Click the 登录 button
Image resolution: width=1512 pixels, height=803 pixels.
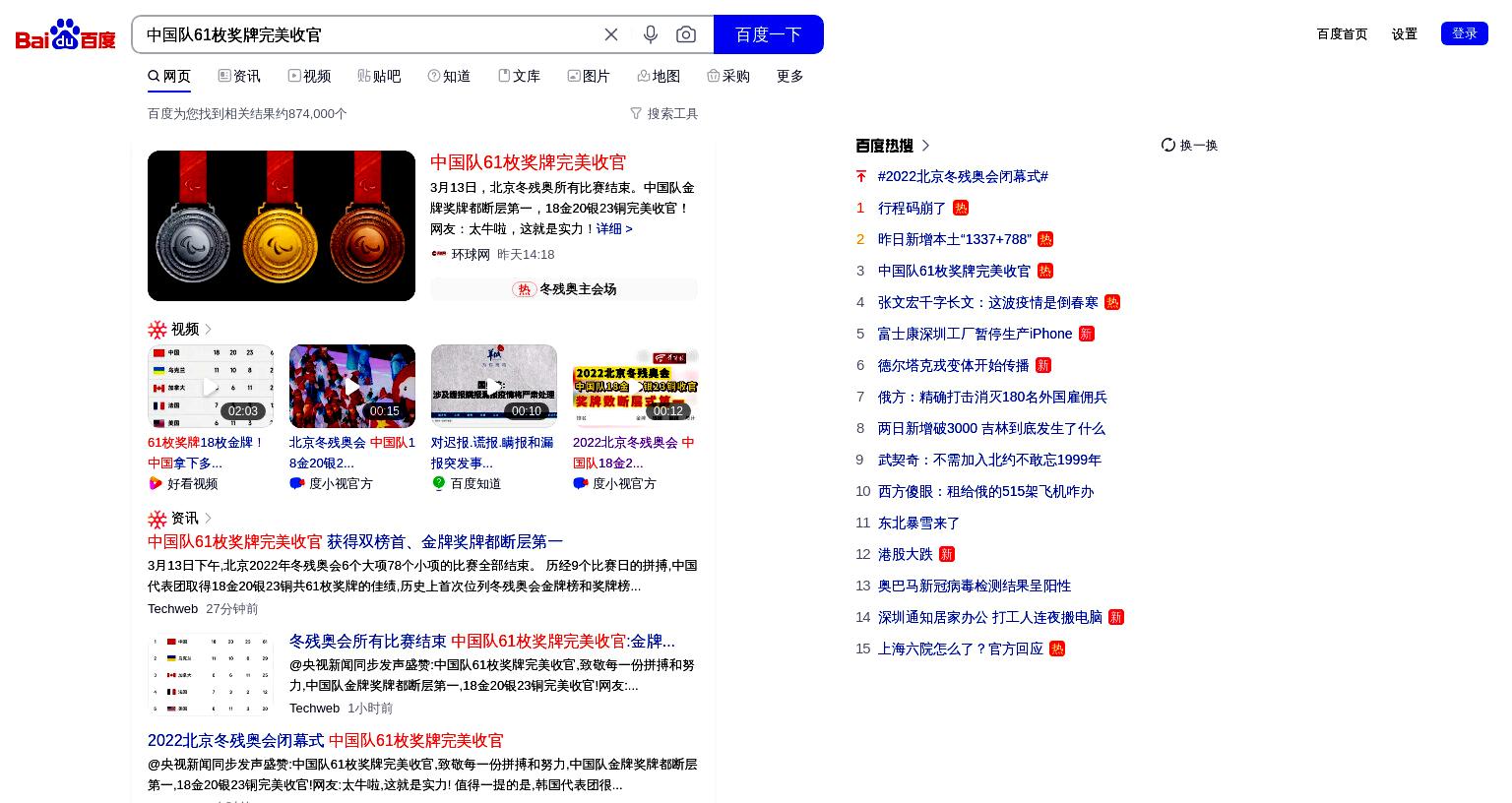(1465, 33)
